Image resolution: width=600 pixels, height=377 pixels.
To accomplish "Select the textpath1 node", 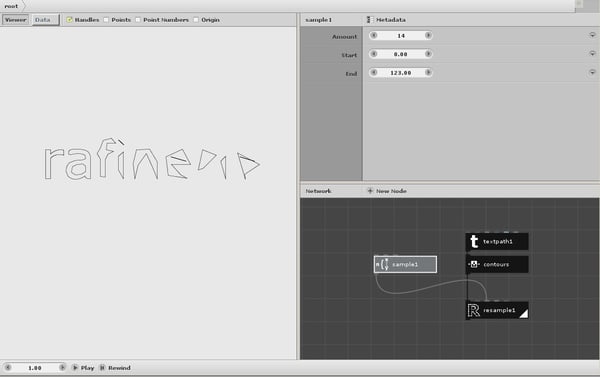I will click(497, 242).
